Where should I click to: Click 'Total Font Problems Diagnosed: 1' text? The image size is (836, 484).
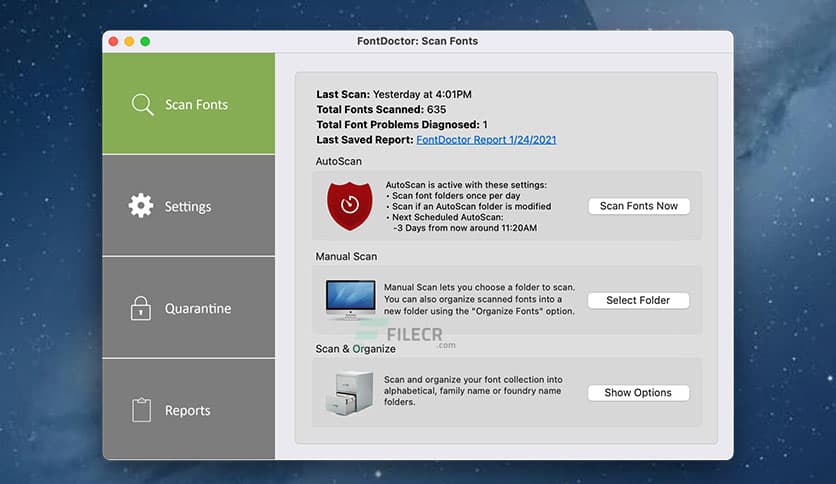click(x=402, y=125)
